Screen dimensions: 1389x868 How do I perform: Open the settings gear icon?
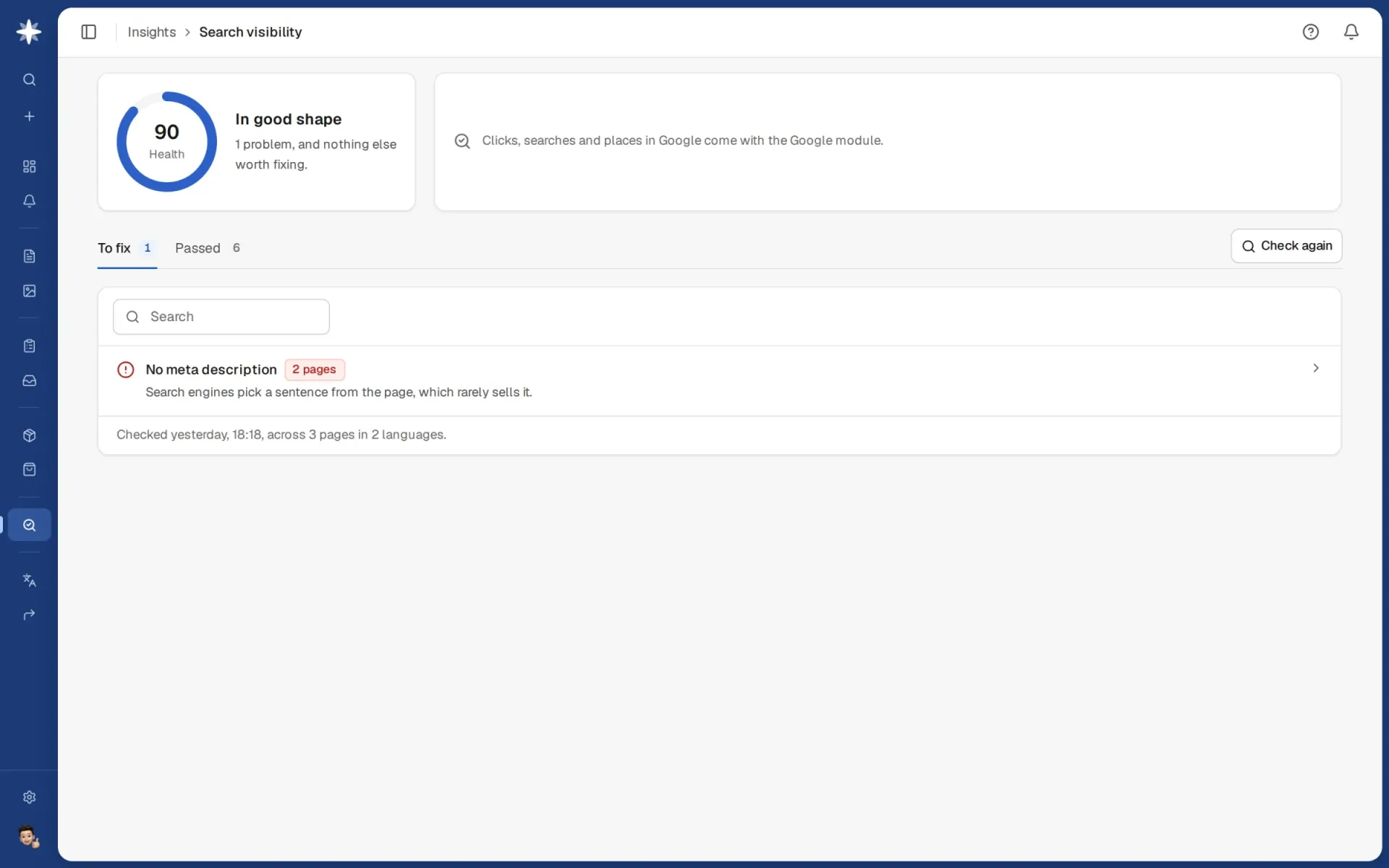[29, 797]
